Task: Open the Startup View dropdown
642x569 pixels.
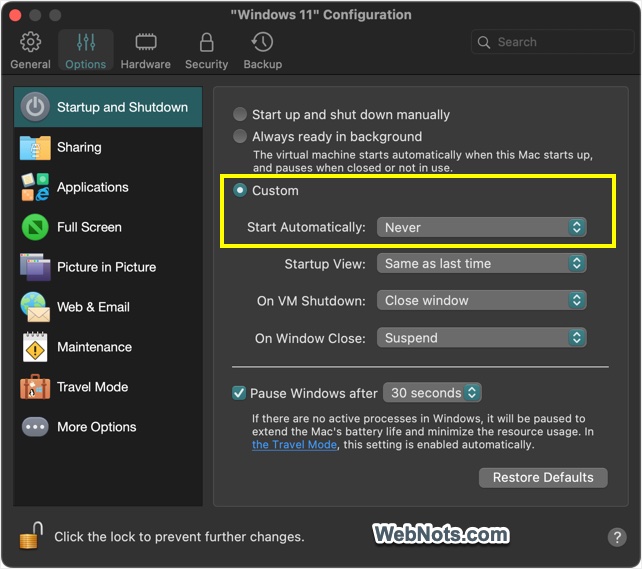Action: coord(482,263)
